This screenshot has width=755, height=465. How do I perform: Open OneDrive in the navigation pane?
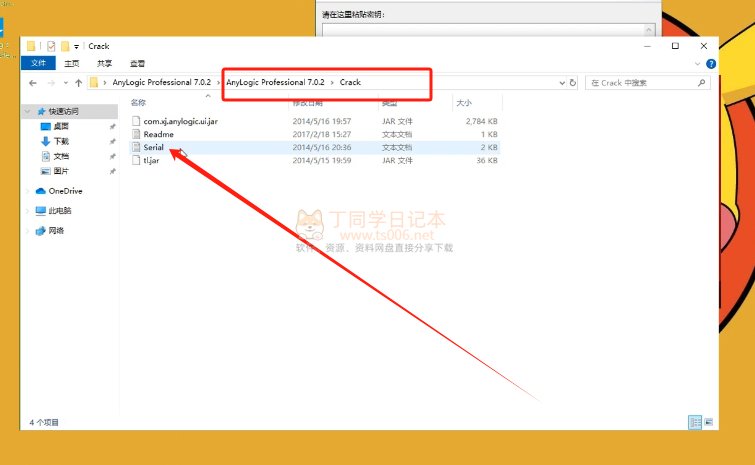tap(65, 191)
